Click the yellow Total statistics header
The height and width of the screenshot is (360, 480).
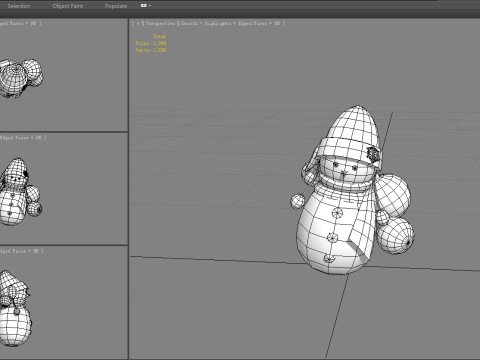tap(159, 36)
